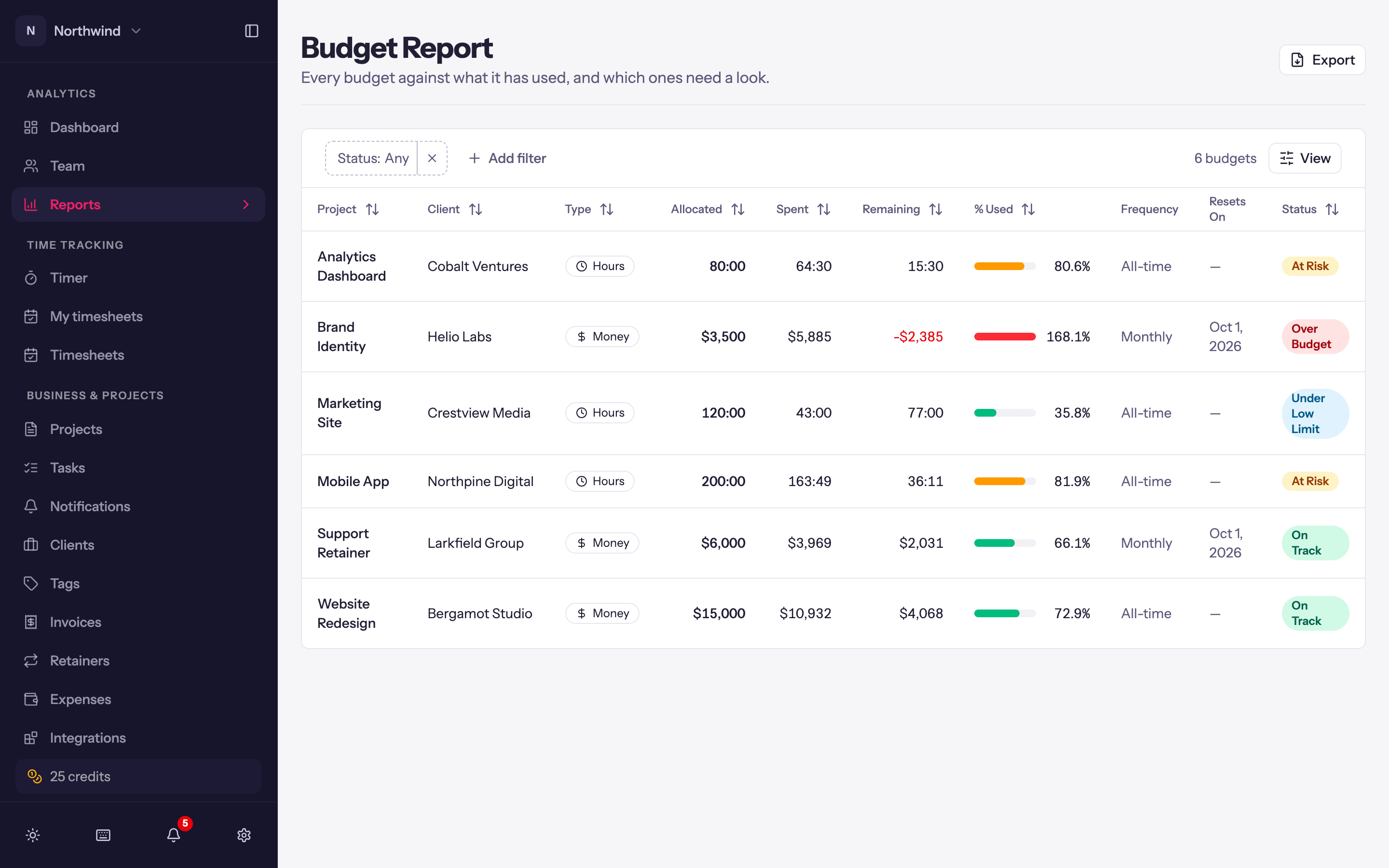1389x868 pixels.
Task: Click Brand Identity red progress bar
Action: (1005, 337)
